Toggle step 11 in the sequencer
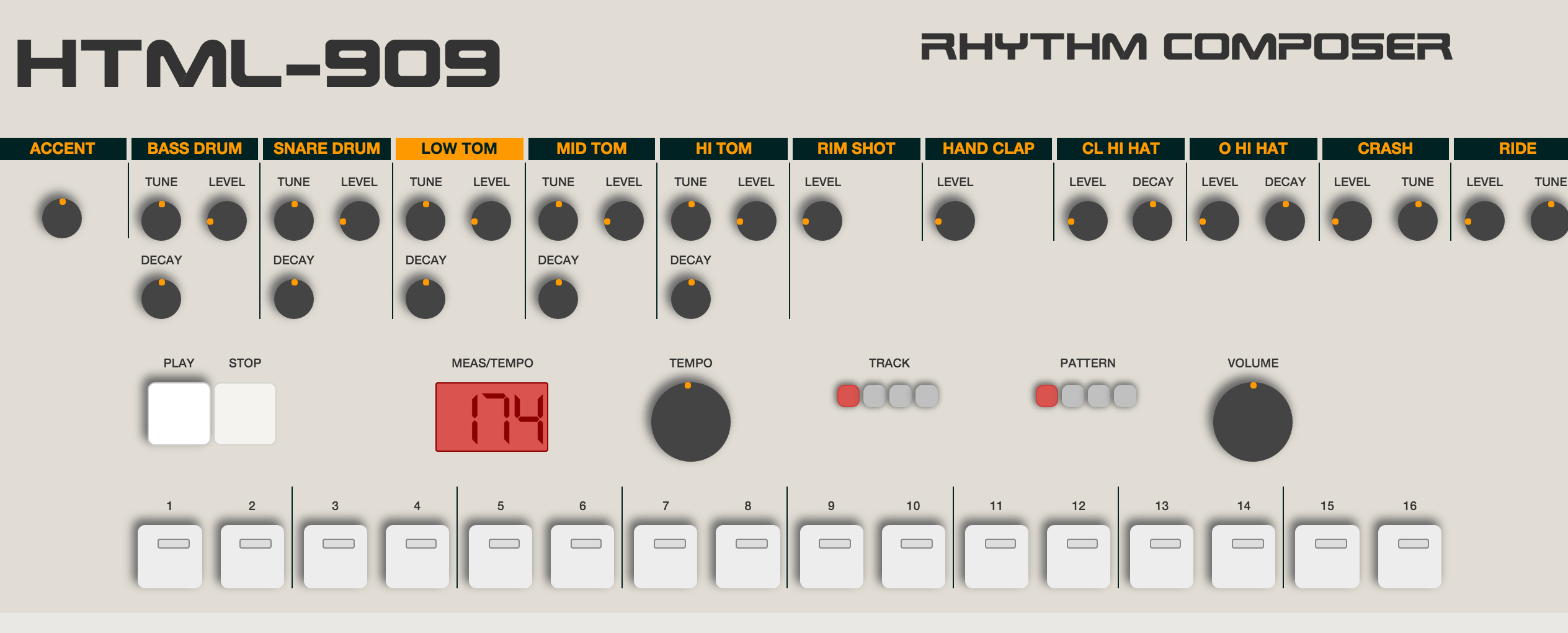 (997, 557)
